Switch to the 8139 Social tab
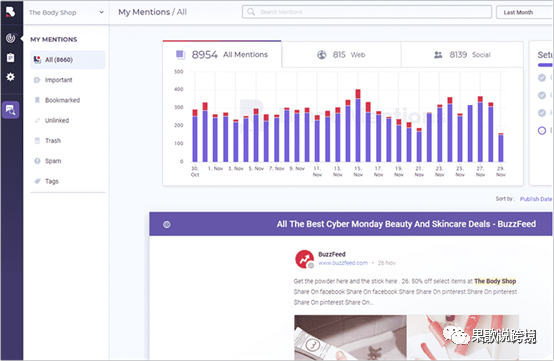 (462, 55)
